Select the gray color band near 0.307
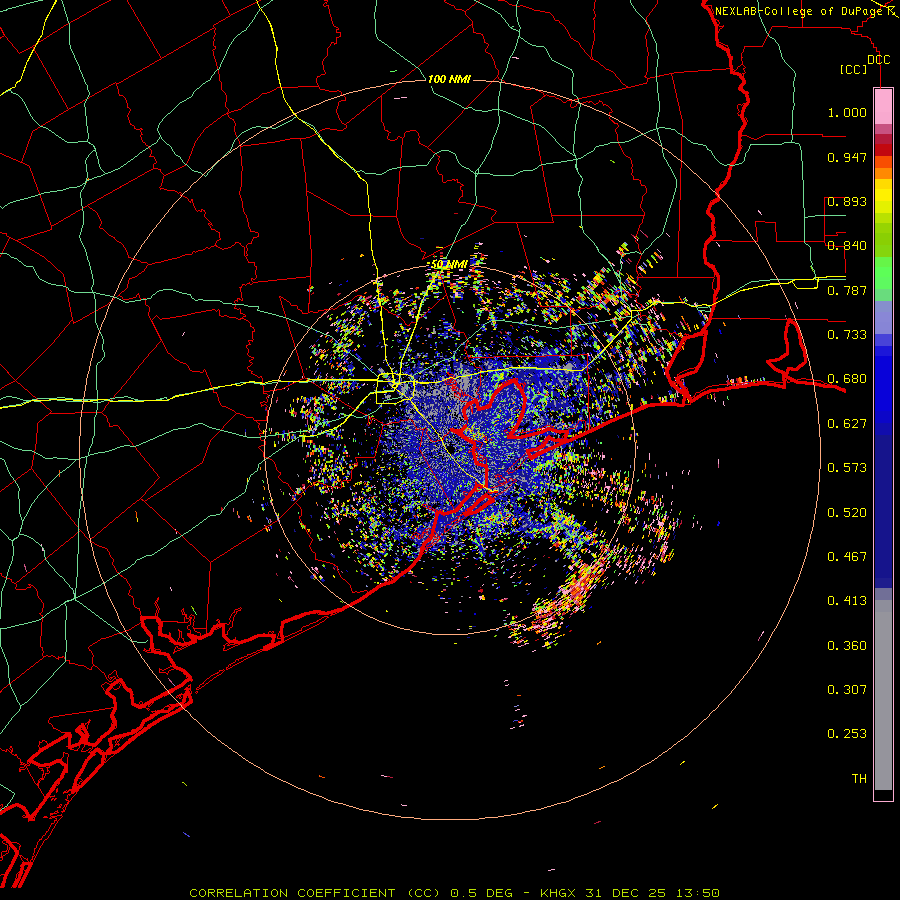900x900 pixels. click(883, 695)
